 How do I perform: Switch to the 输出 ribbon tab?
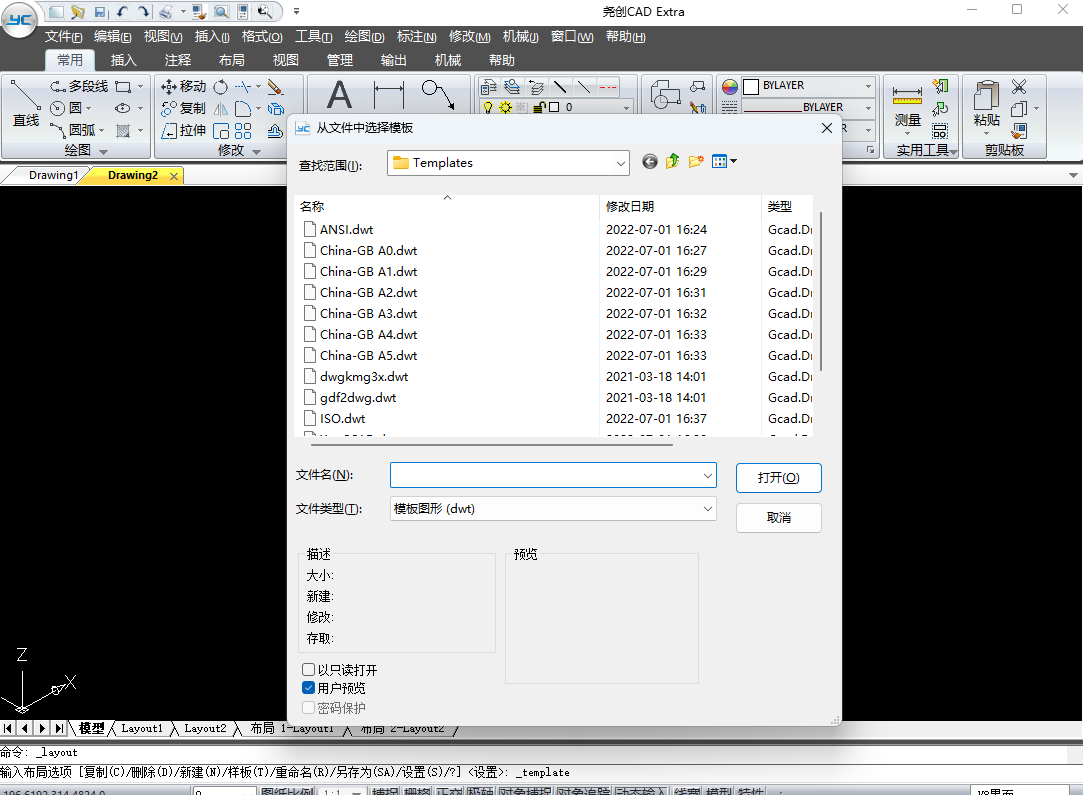pos(394,60)
